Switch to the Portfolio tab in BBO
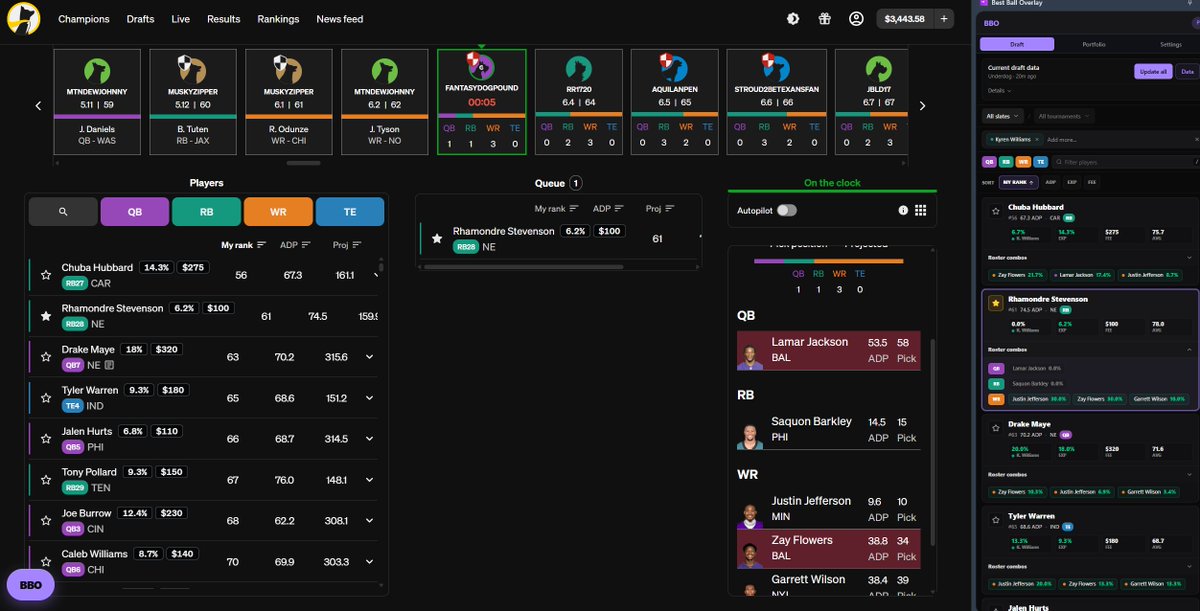 pyautogui.click(x=1093, y=44)
